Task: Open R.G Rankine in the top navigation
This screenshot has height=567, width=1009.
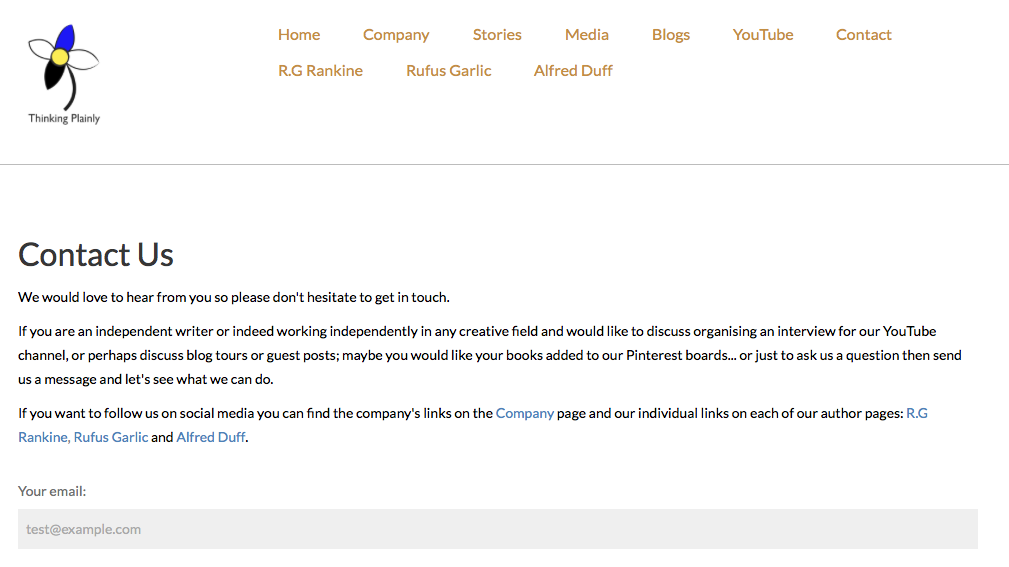Action: pos(320,70)
